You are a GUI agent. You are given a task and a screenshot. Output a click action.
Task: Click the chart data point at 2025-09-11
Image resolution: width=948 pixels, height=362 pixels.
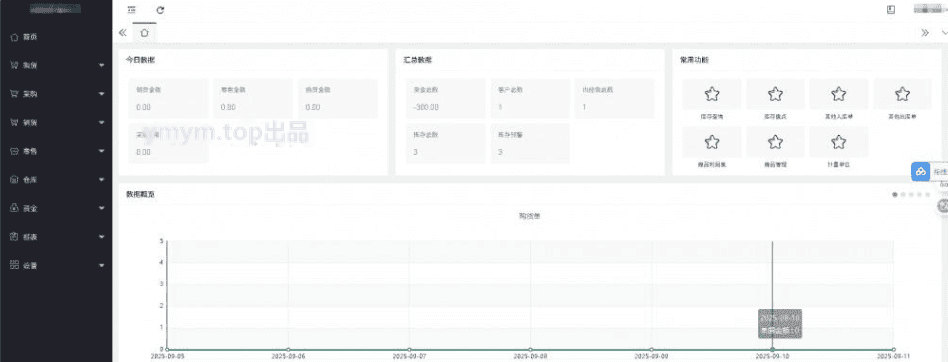894,349
